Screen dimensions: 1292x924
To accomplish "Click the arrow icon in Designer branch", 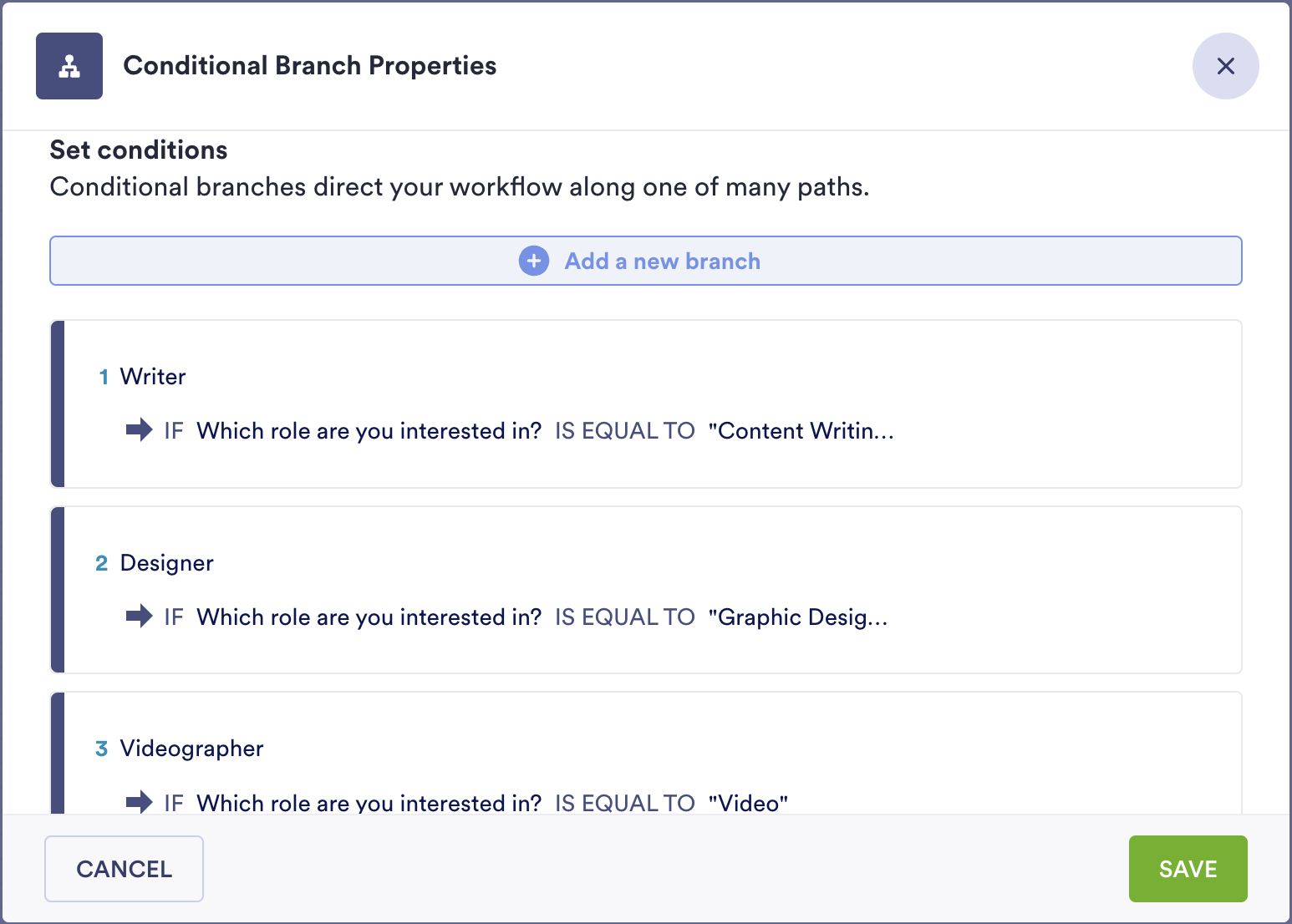I will tap(139, 617).
